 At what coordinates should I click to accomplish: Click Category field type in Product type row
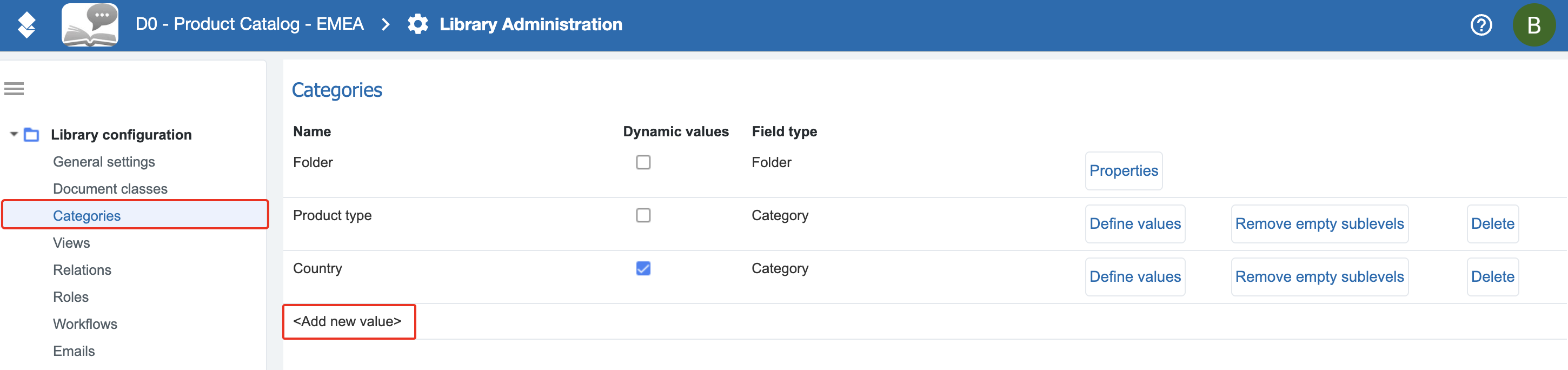(780, 215)
